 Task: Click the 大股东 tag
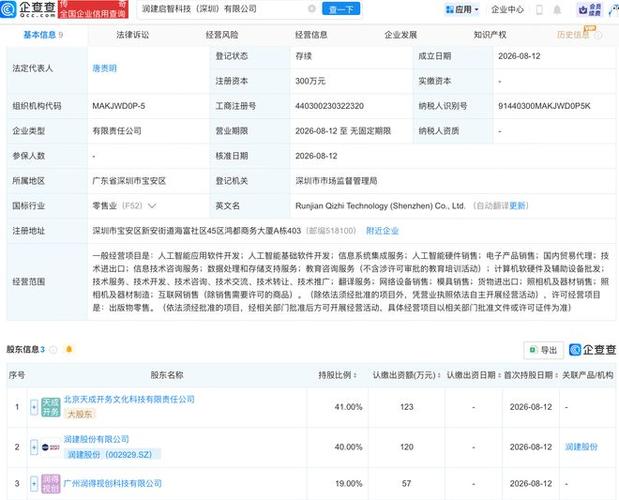pyautogui.click(x=80, y=414)
